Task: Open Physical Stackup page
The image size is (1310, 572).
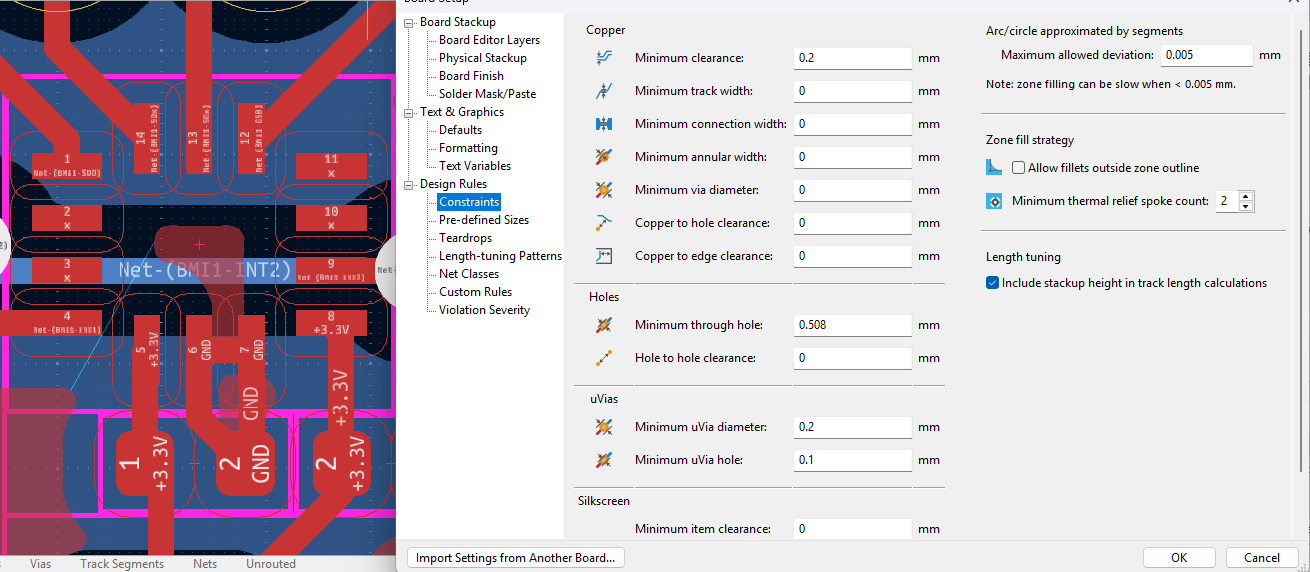Action: 482,58
